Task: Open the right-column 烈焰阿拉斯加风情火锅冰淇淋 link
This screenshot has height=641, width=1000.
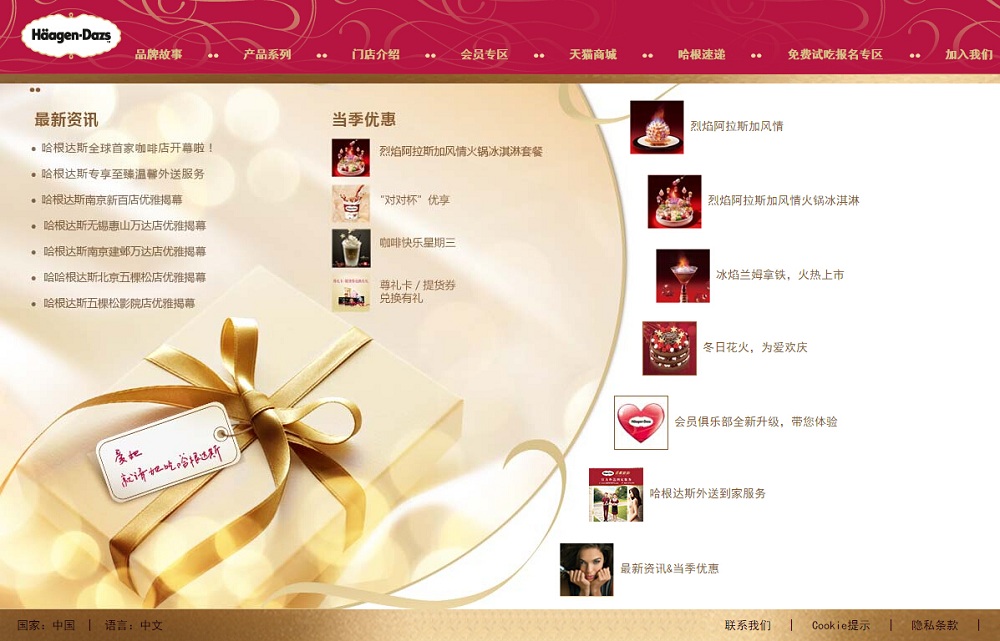Action: coord(784,200)
